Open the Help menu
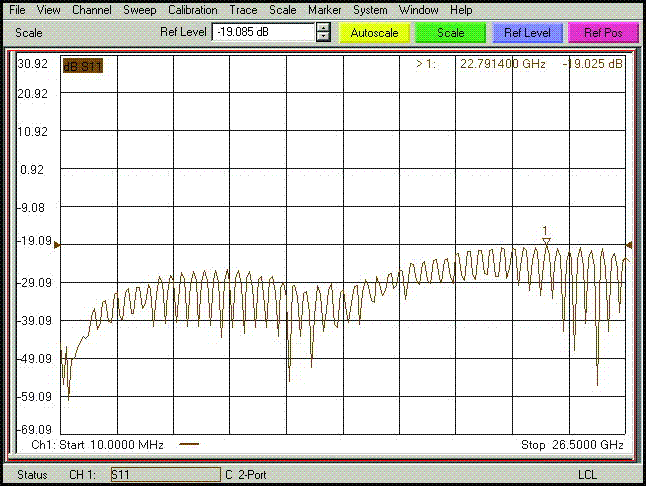The width and height of the screenshot is (646, 486). pos(461,9)
